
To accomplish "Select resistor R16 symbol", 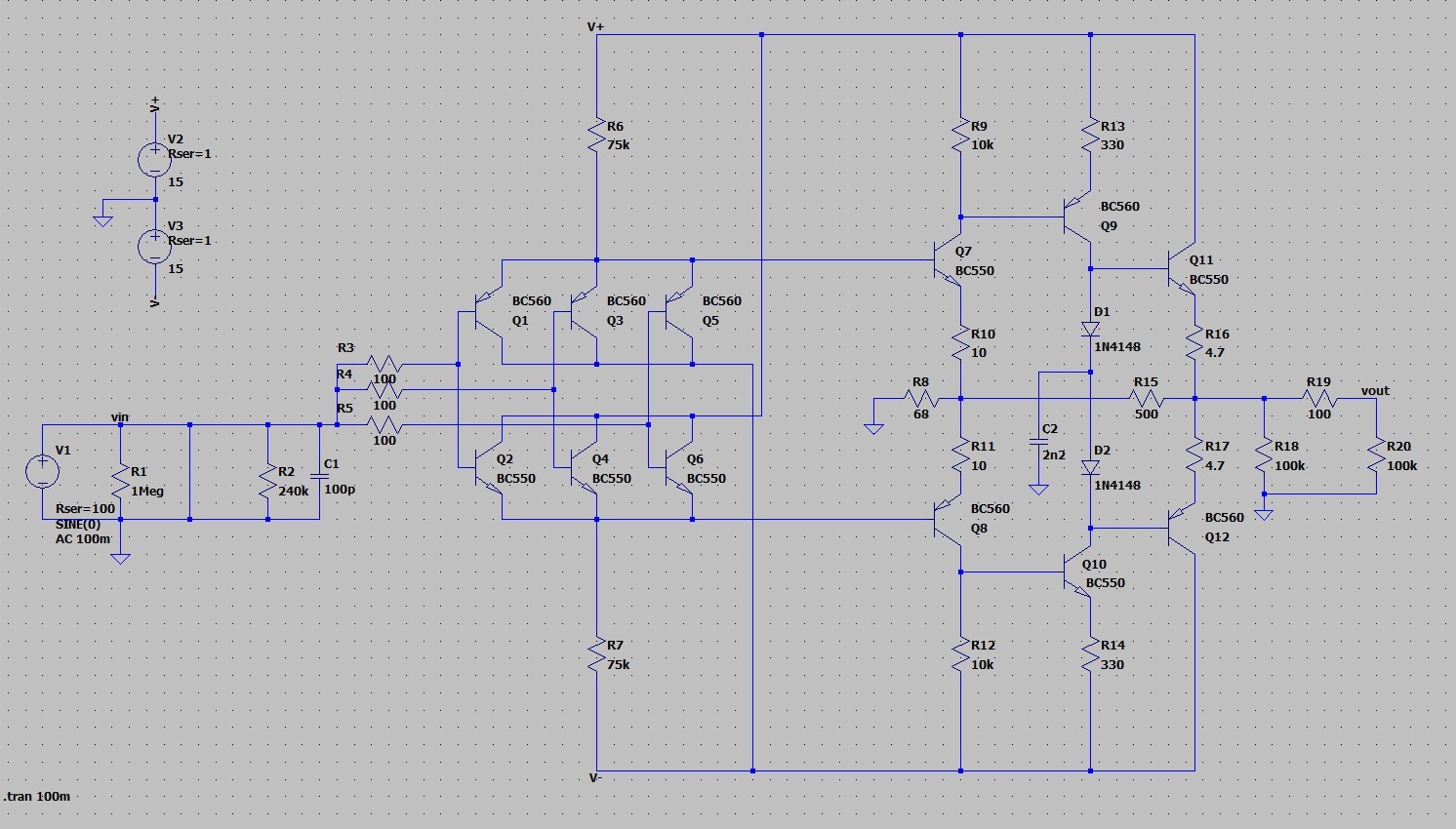I will [x=1194, y=344].
